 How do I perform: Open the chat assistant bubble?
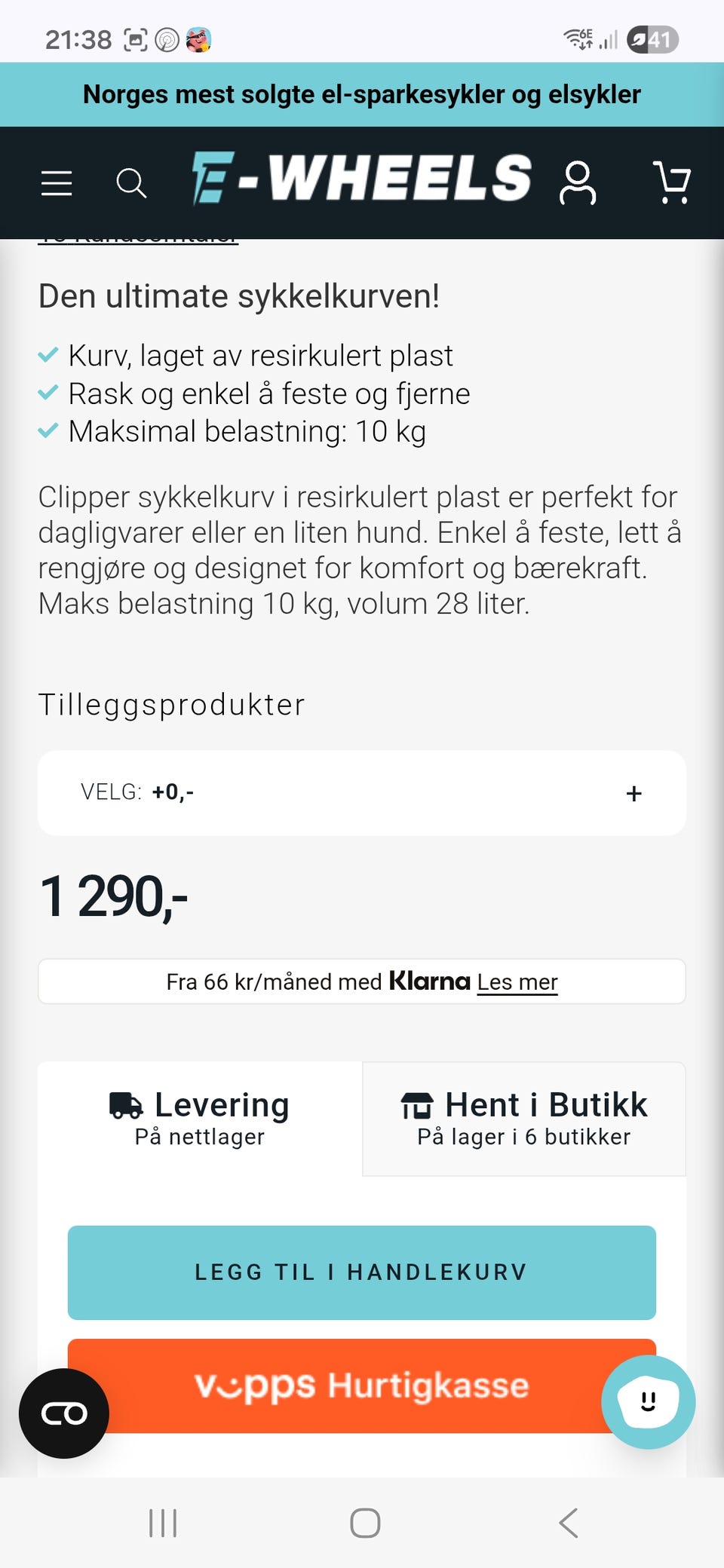pyautogui.click(x=648, y=1401)
